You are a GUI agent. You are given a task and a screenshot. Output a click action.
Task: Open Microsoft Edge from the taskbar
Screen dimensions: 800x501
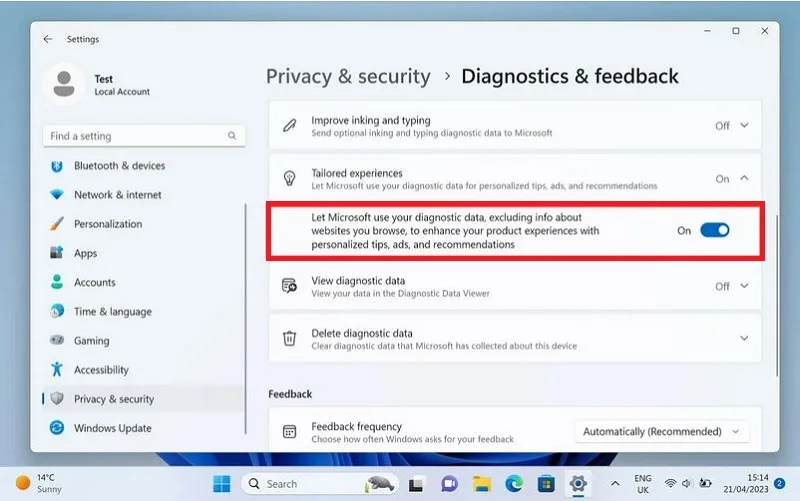point(514,484)
